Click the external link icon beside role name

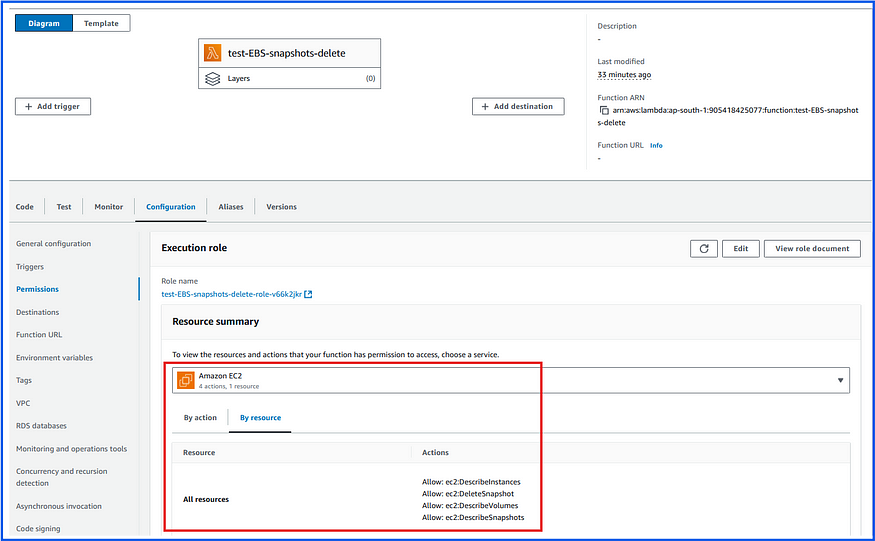coord(308,294)
